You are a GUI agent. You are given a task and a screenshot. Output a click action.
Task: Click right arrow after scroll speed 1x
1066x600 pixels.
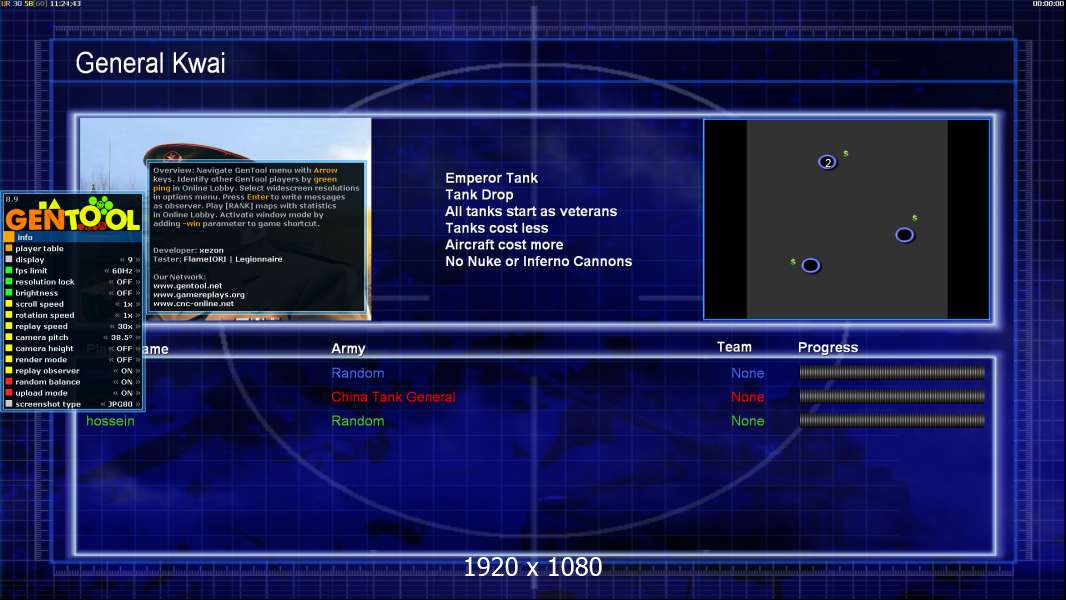pos(138,304)
